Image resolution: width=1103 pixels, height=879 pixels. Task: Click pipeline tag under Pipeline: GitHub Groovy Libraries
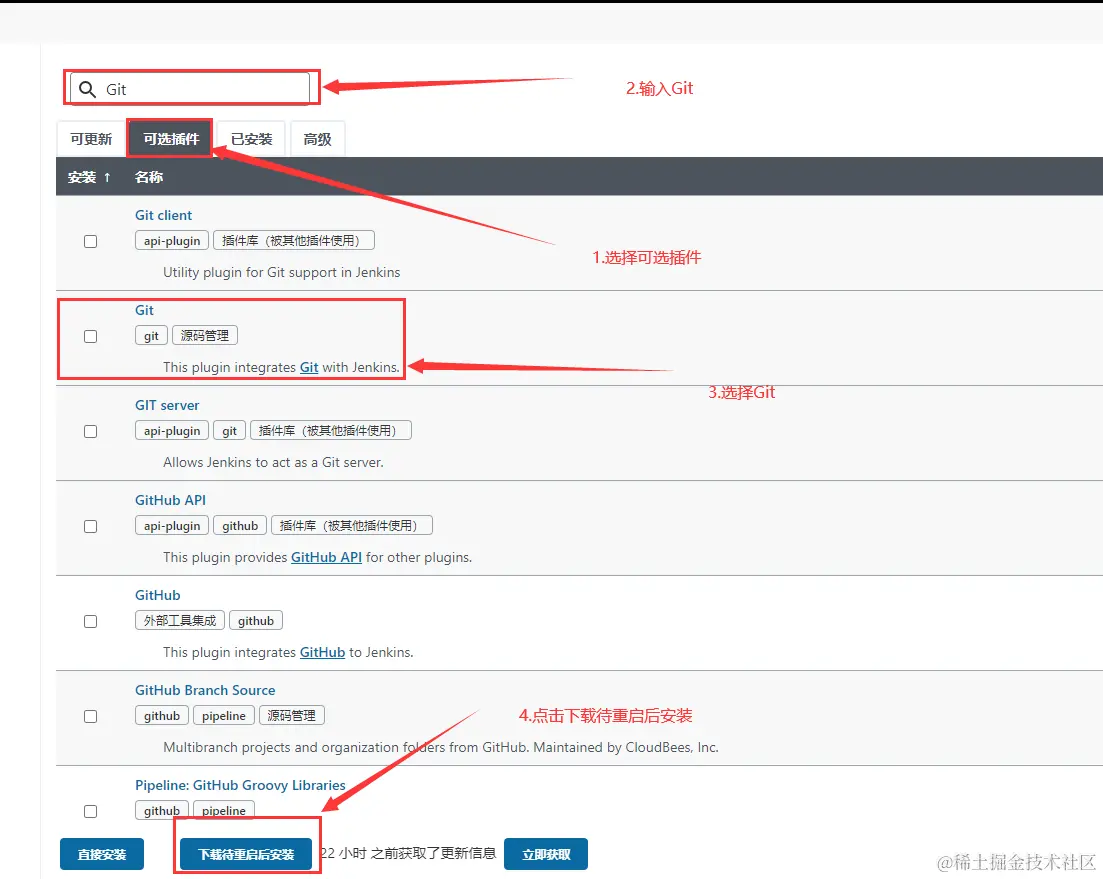(x=224, y=810)
